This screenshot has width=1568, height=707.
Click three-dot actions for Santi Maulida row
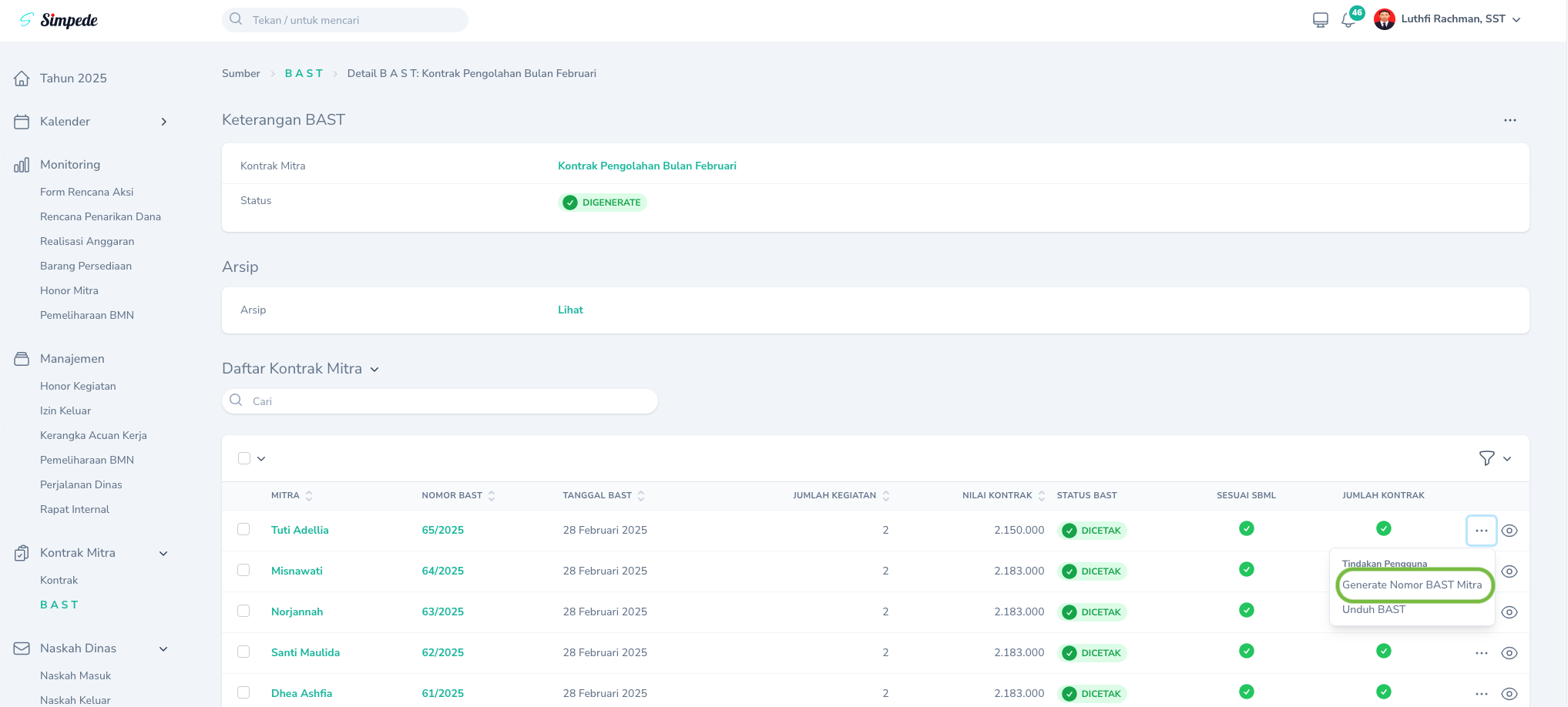pyautogui.click(x=1482, y=653)
